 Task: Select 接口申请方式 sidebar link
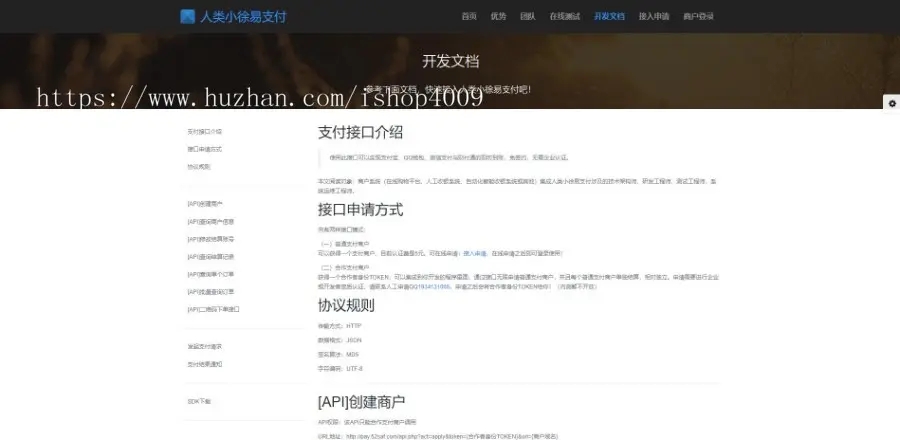tap(204, 149)
